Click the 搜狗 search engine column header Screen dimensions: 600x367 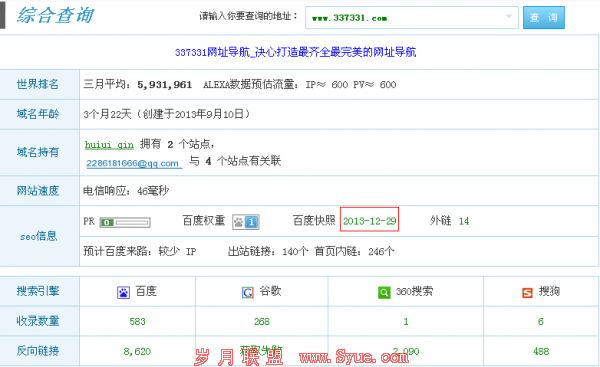tap(549, 292)
